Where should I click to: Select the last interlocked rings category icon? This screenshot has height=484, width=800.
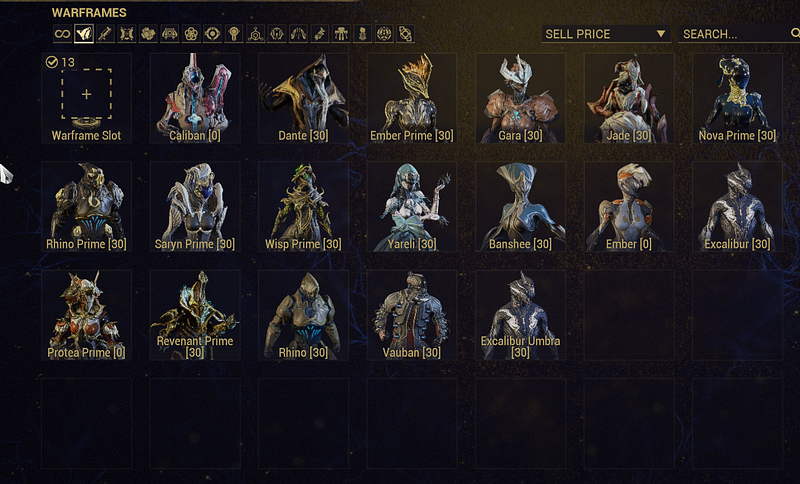(405, 34)
